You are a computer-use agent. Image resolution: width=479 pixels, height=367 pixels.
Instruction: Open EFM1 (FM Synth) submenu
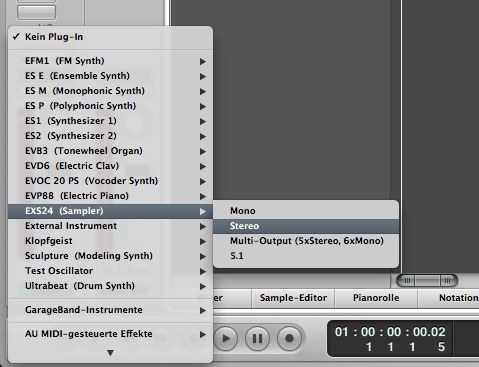click(x=110, y=61)
